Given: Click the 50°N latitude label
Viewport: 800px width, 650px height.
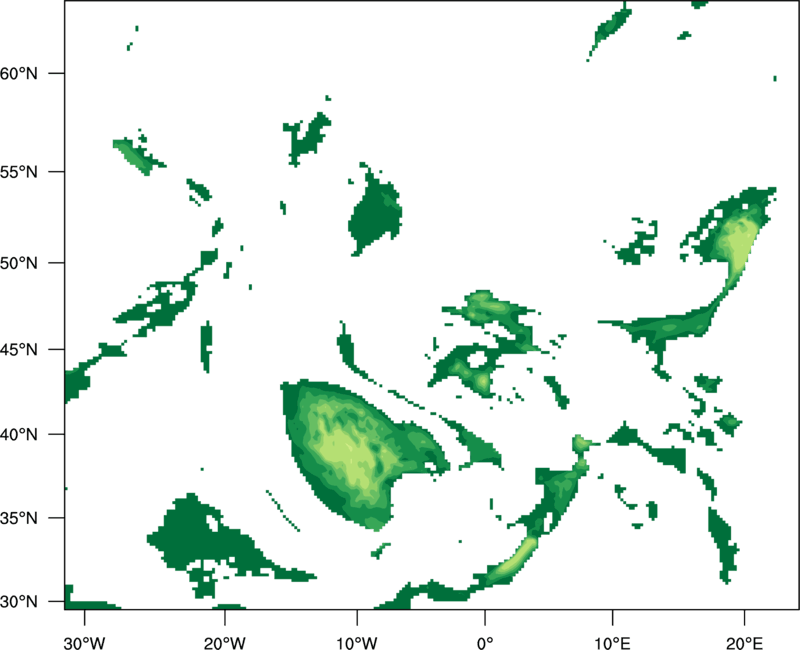Looking at the screenshot, I should (x=18, y=263).
